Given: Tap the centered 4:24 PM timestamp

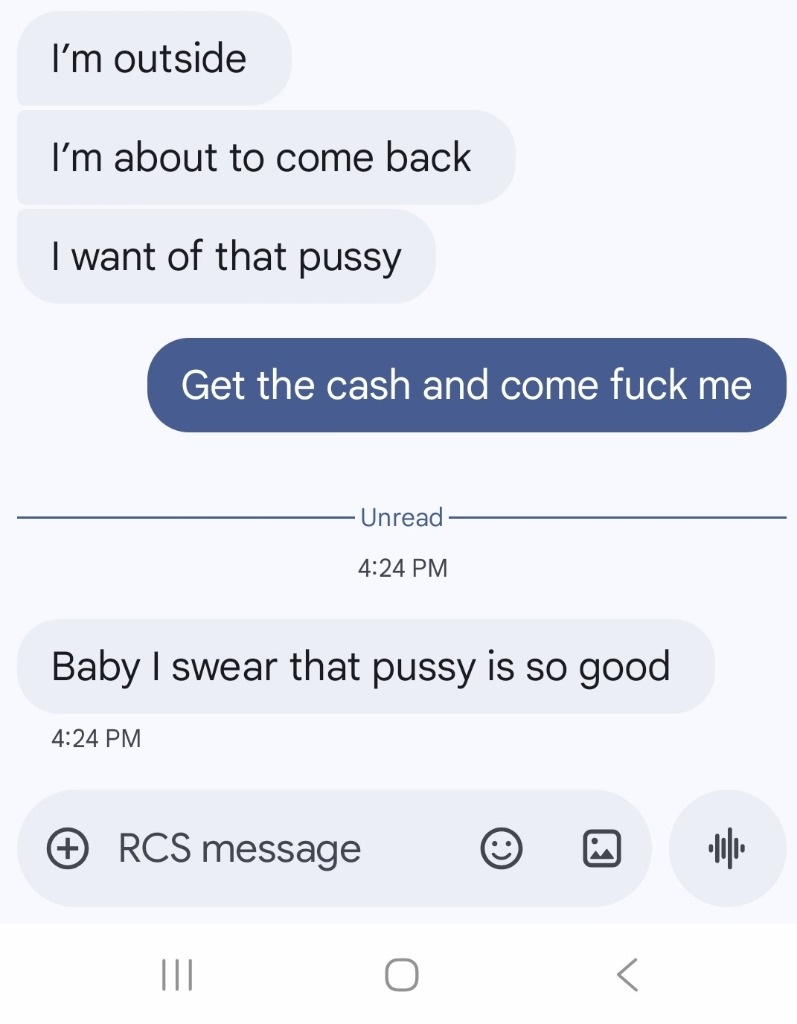Looking at the screenshot, I should click(x=402, y=568).
